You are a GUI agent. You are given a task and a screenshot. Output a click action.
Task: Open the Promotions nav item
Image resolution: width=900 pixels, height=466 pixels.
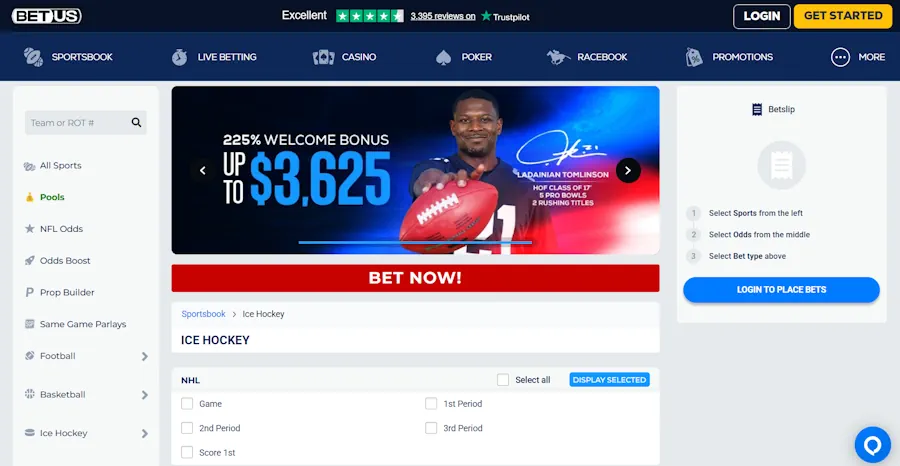[729, 57]
